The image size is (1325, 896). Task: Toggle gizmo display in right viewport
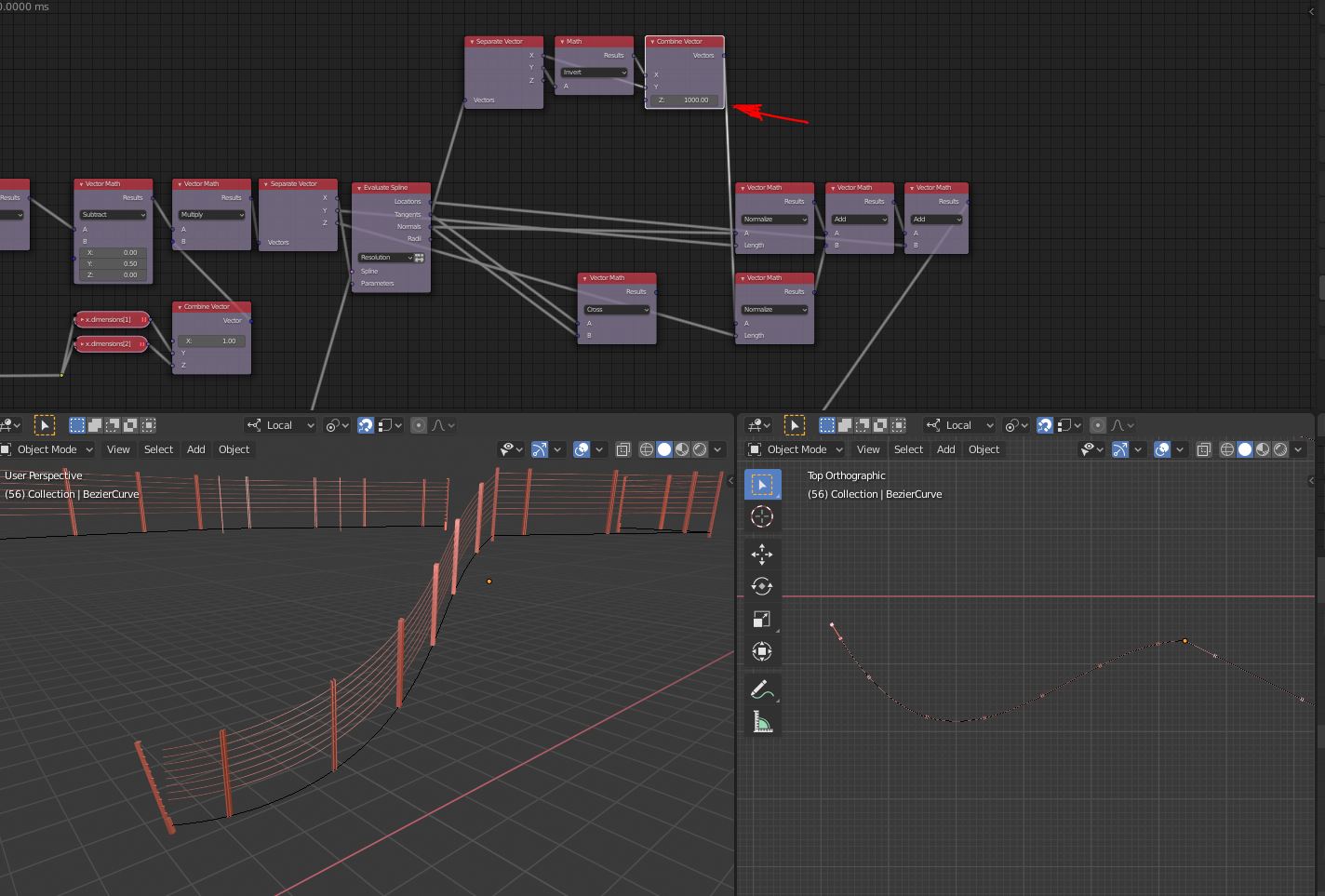1120,449
